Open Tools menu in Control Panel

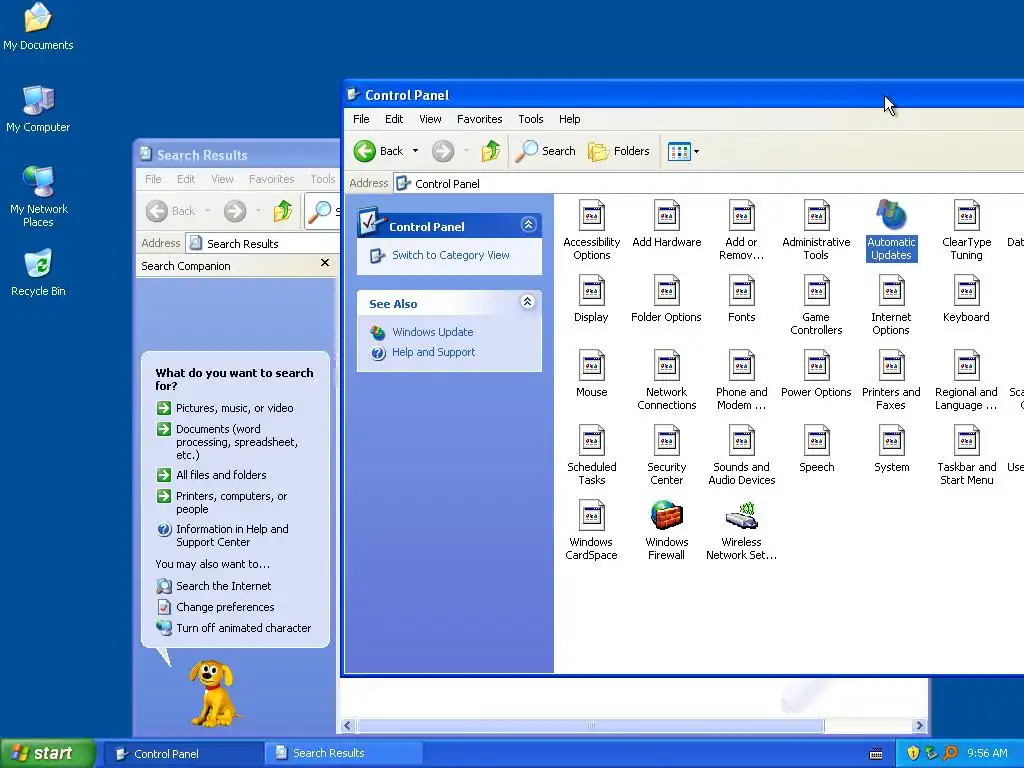pos(531,119)
